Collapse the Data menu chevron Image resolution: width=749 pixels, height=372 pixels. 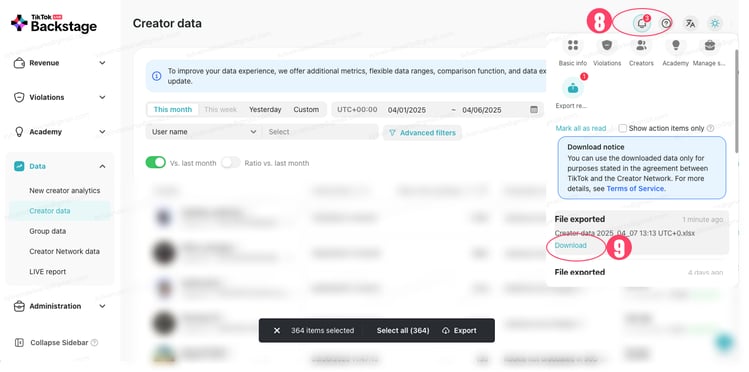pos(102,166)
